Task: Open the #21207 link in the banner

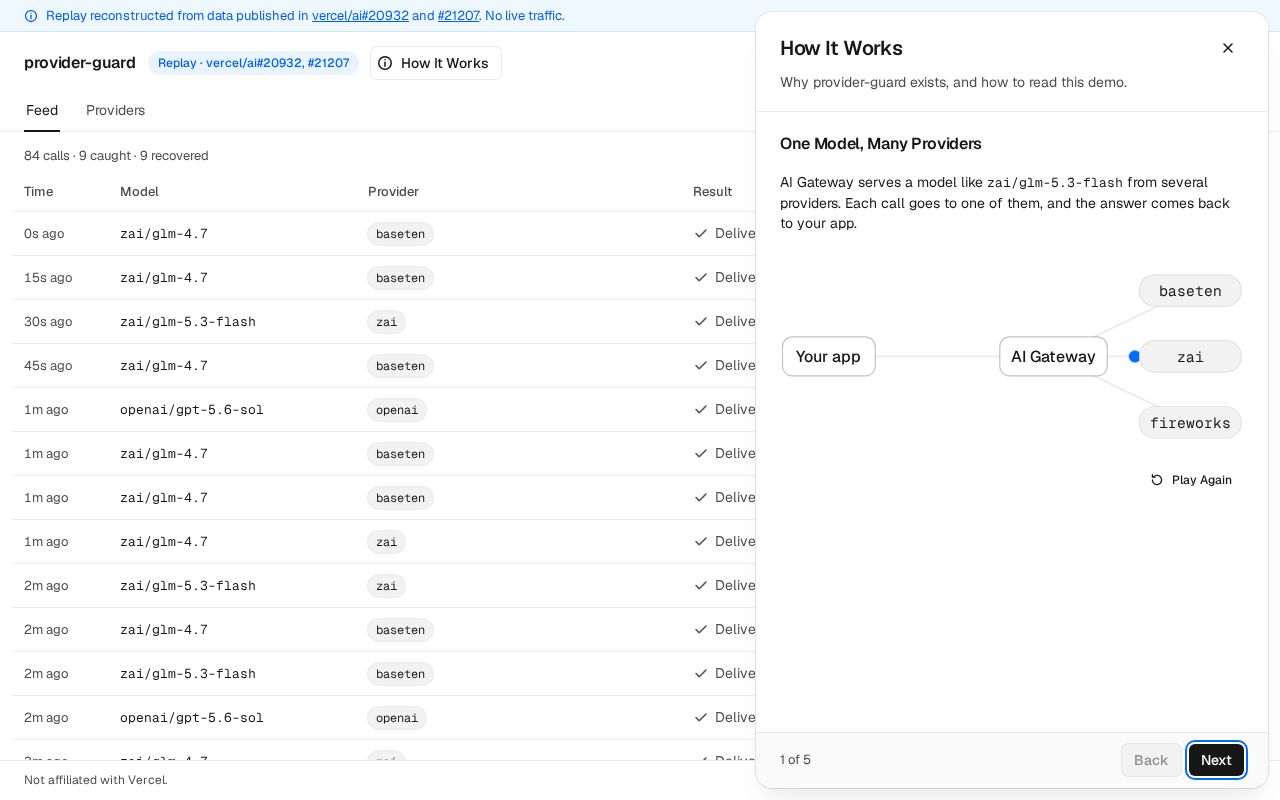Action: (x=458, y=16)
